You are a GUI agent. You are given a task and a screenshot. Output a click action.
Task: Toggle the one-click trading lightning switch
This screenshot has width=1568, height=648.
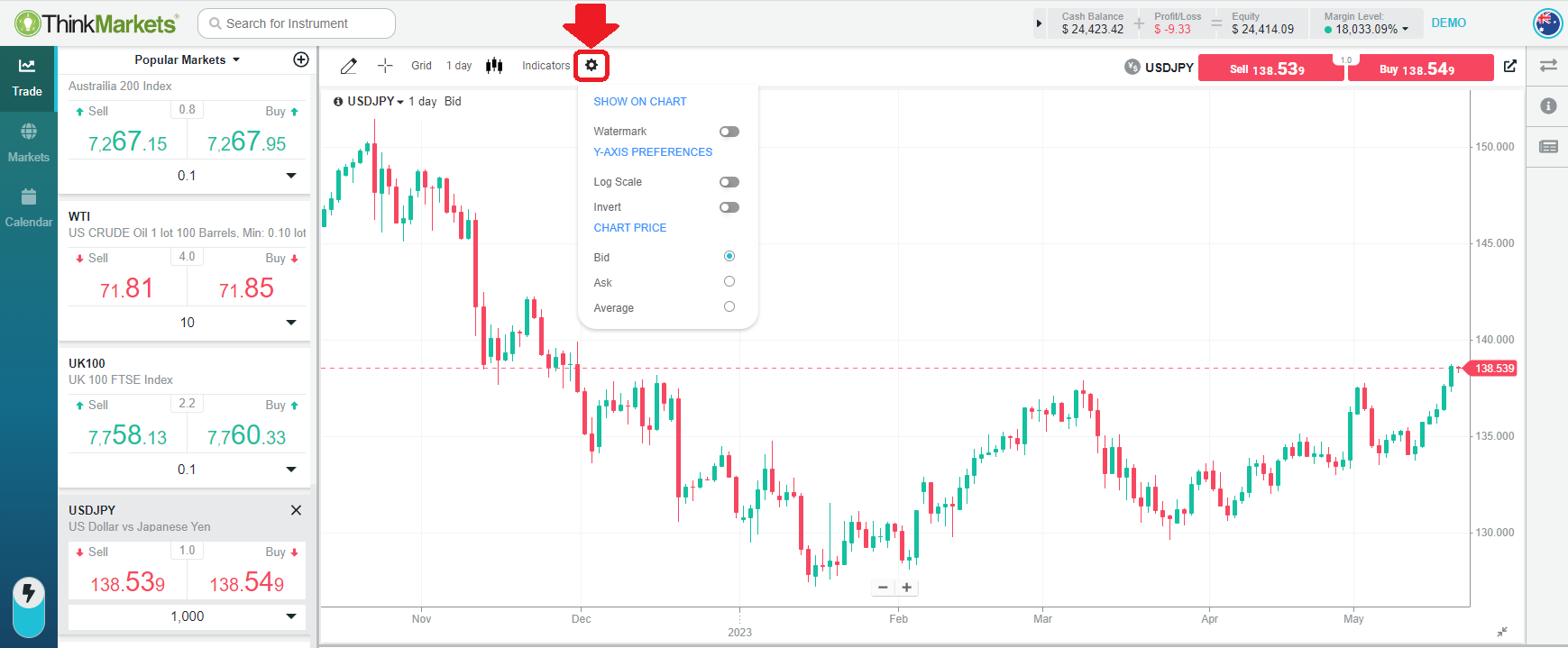click(x=29, y=607)
